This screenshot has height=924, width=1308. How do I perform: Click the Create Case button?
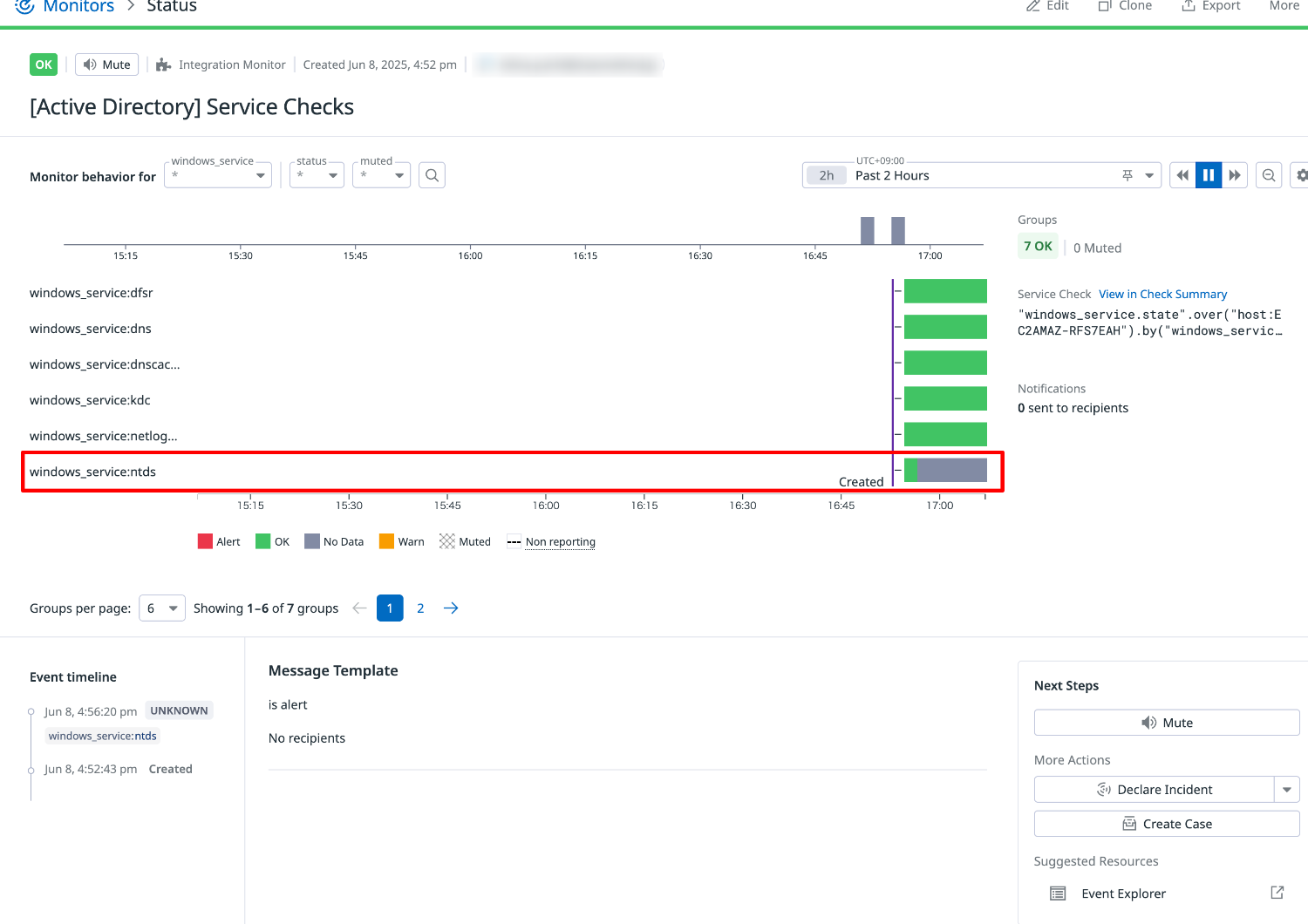point(1167,824)
